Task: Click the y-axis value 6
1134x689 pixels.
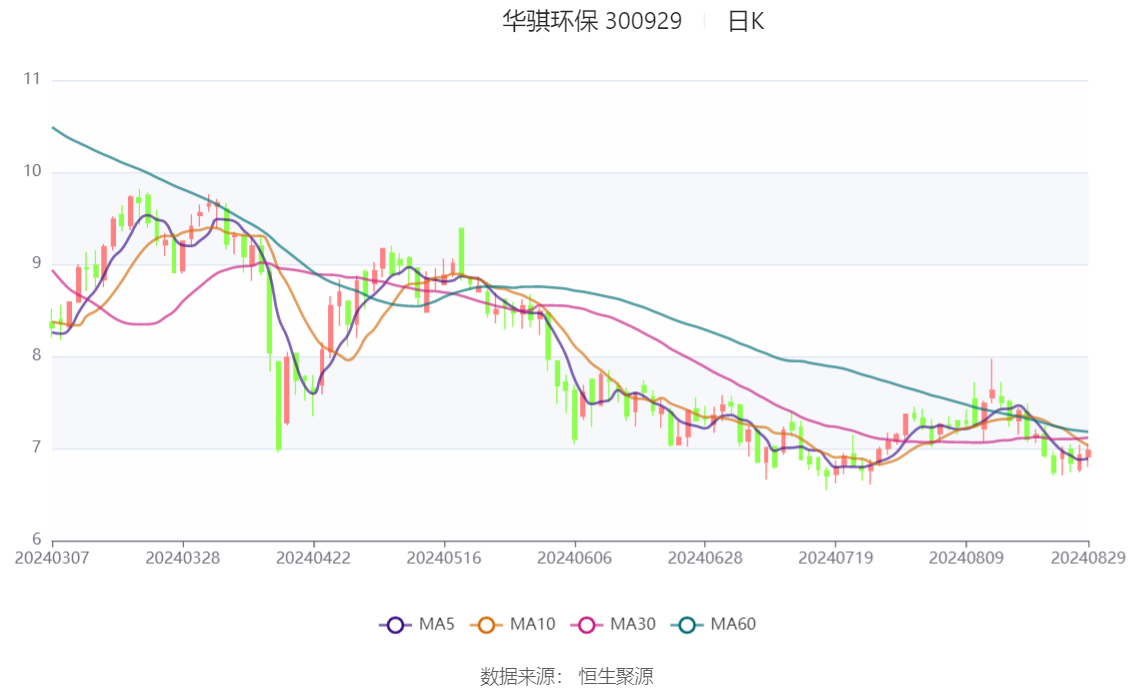Action: coord(36,539)
